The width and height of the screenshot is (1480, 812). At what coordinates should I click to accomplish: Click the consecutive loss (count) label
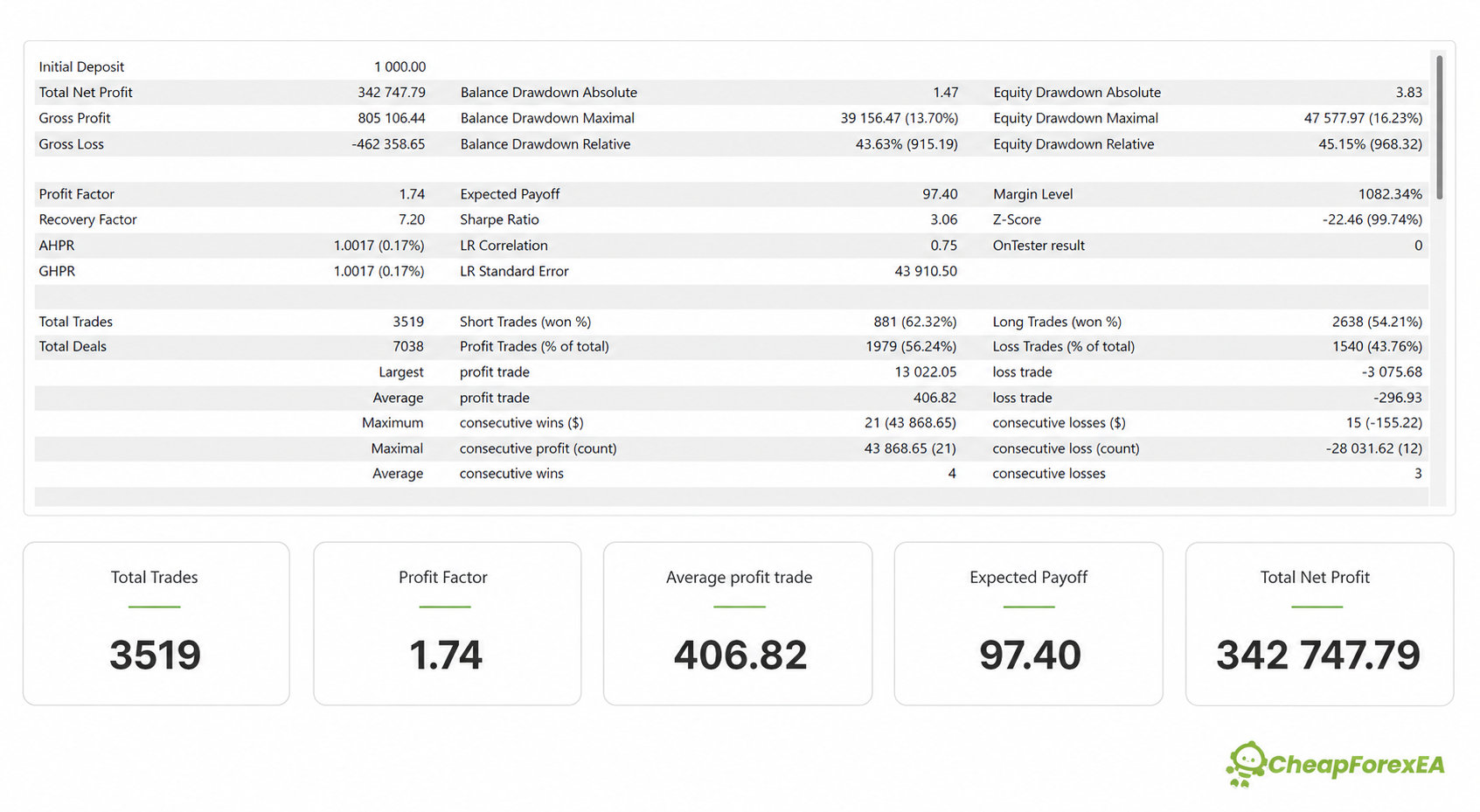[x=1066, y=448]
